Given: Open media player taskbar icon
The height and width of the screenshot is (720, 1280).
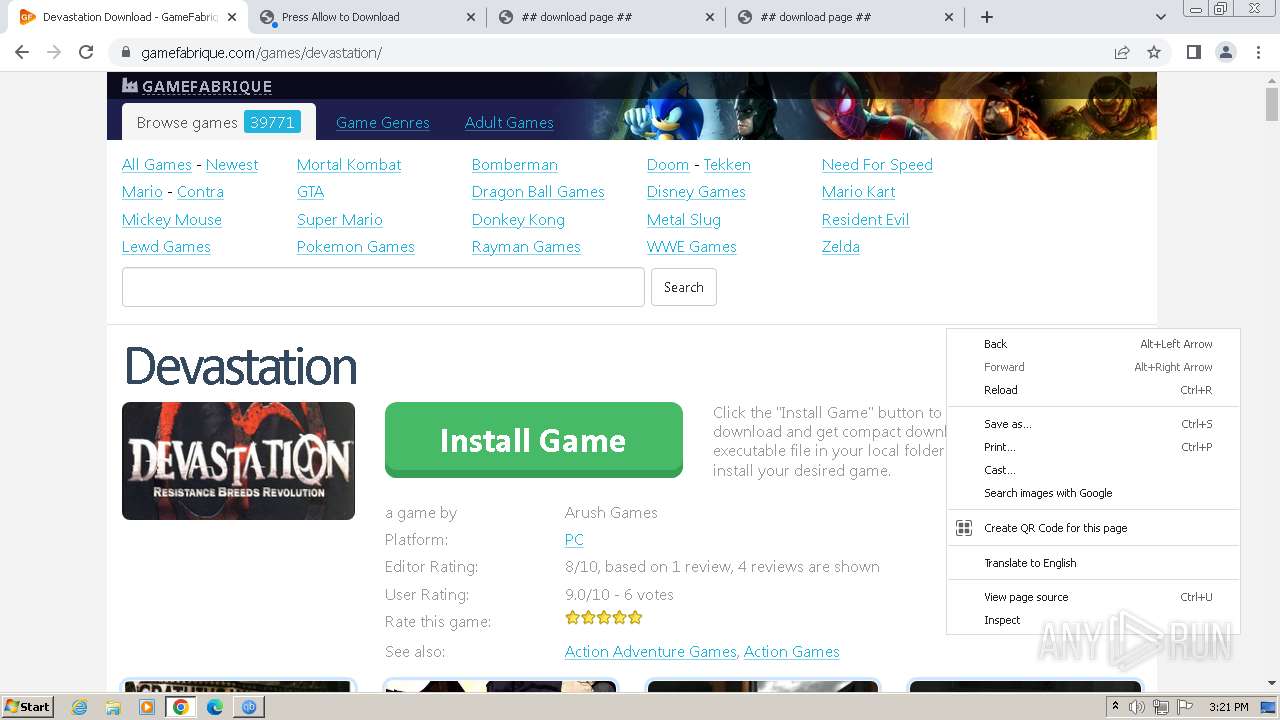Looking at the screenshot, I should (147, 707).
